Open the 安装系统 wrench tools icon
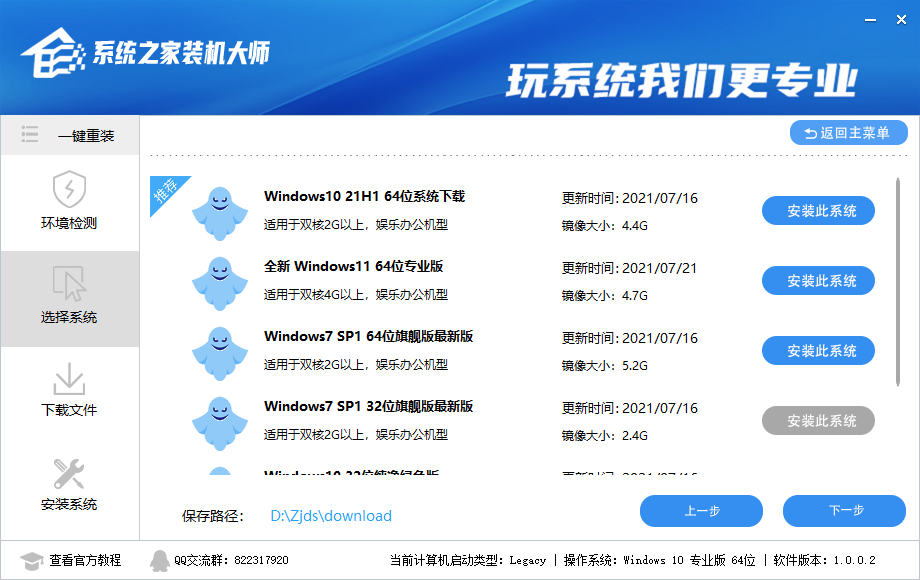This screenshot has height=580, width=920. click(69, 474)
